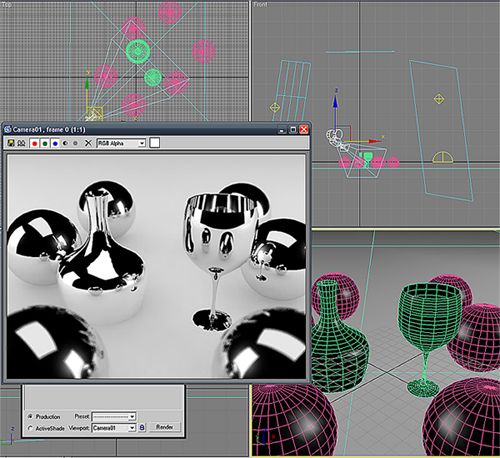The image size is (500, 458).
Task: Open the Preset dropdown
Action: coord(114,417)
